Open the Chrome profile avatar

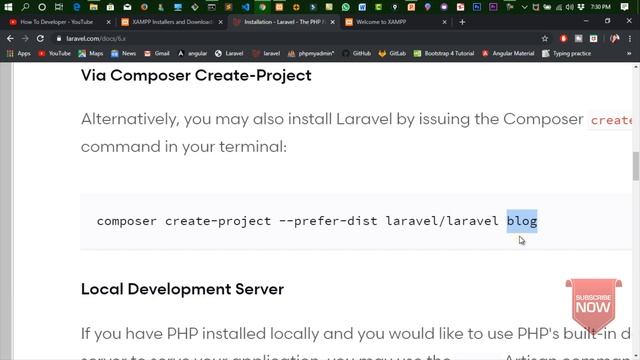point(614,38)
